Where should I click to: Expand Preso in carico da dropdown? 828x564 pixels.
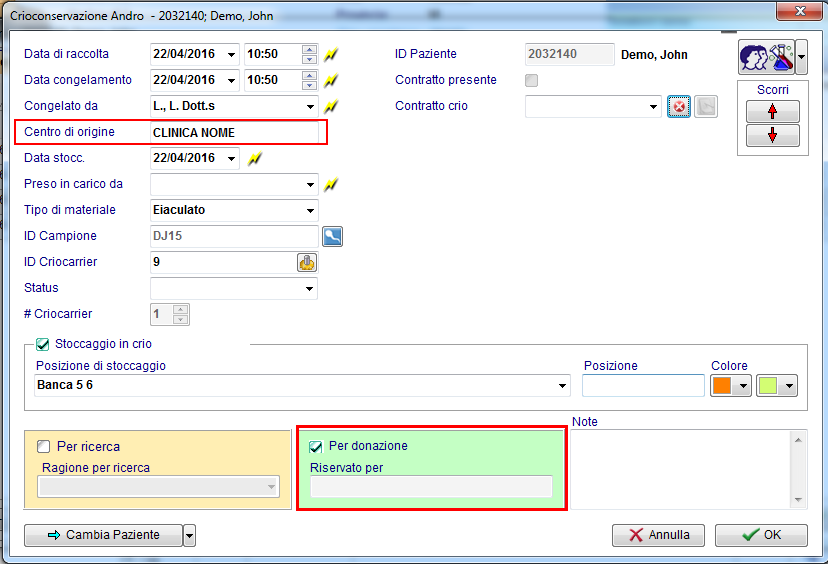[310, 184]
